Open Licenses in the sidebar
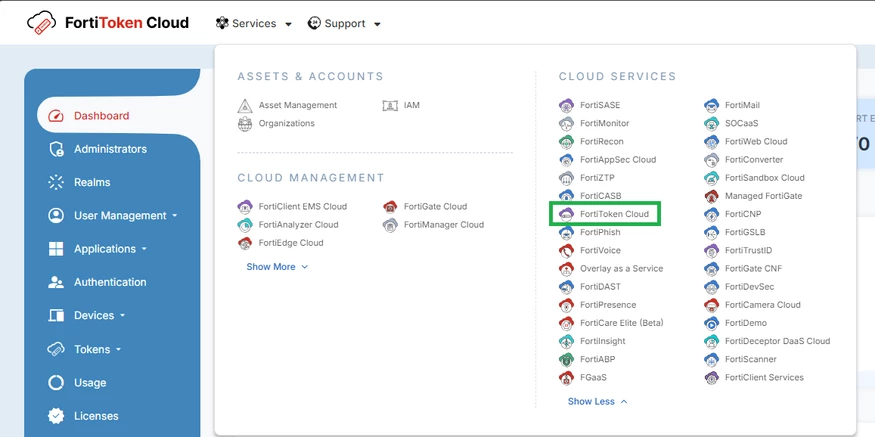 point(96,416)
